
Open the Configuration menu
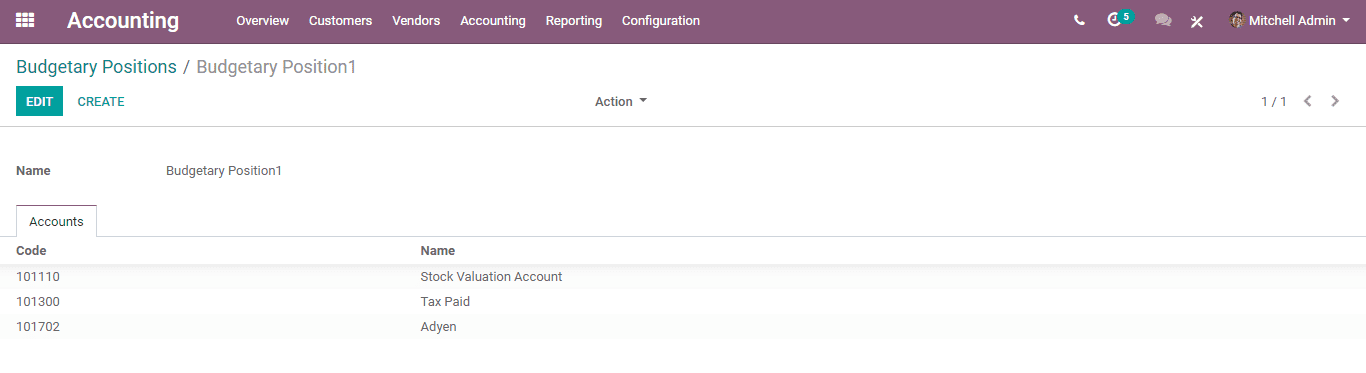(x=661, y=20)
